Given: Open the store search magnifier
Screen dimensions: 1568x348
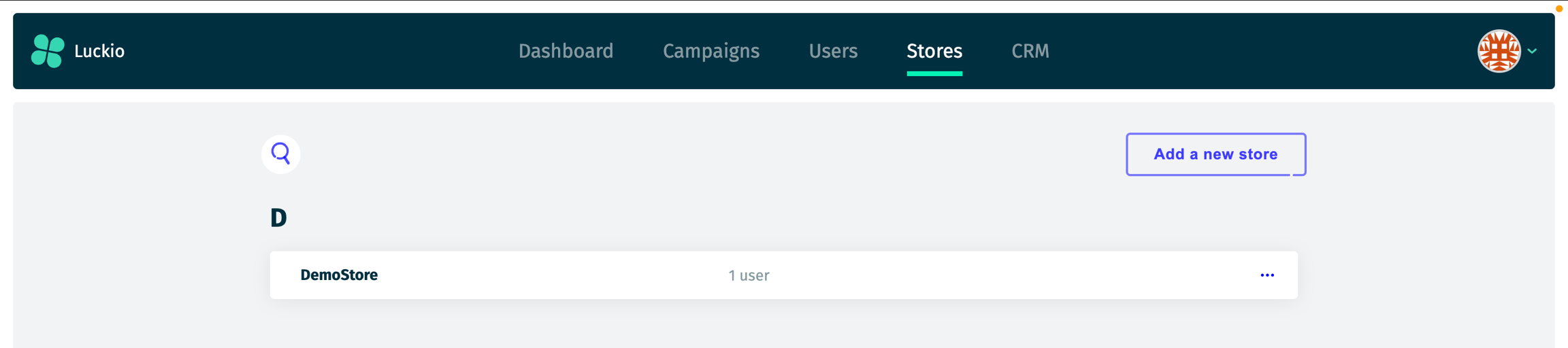Looking at the screenshot, I should (x=280, y=154).
